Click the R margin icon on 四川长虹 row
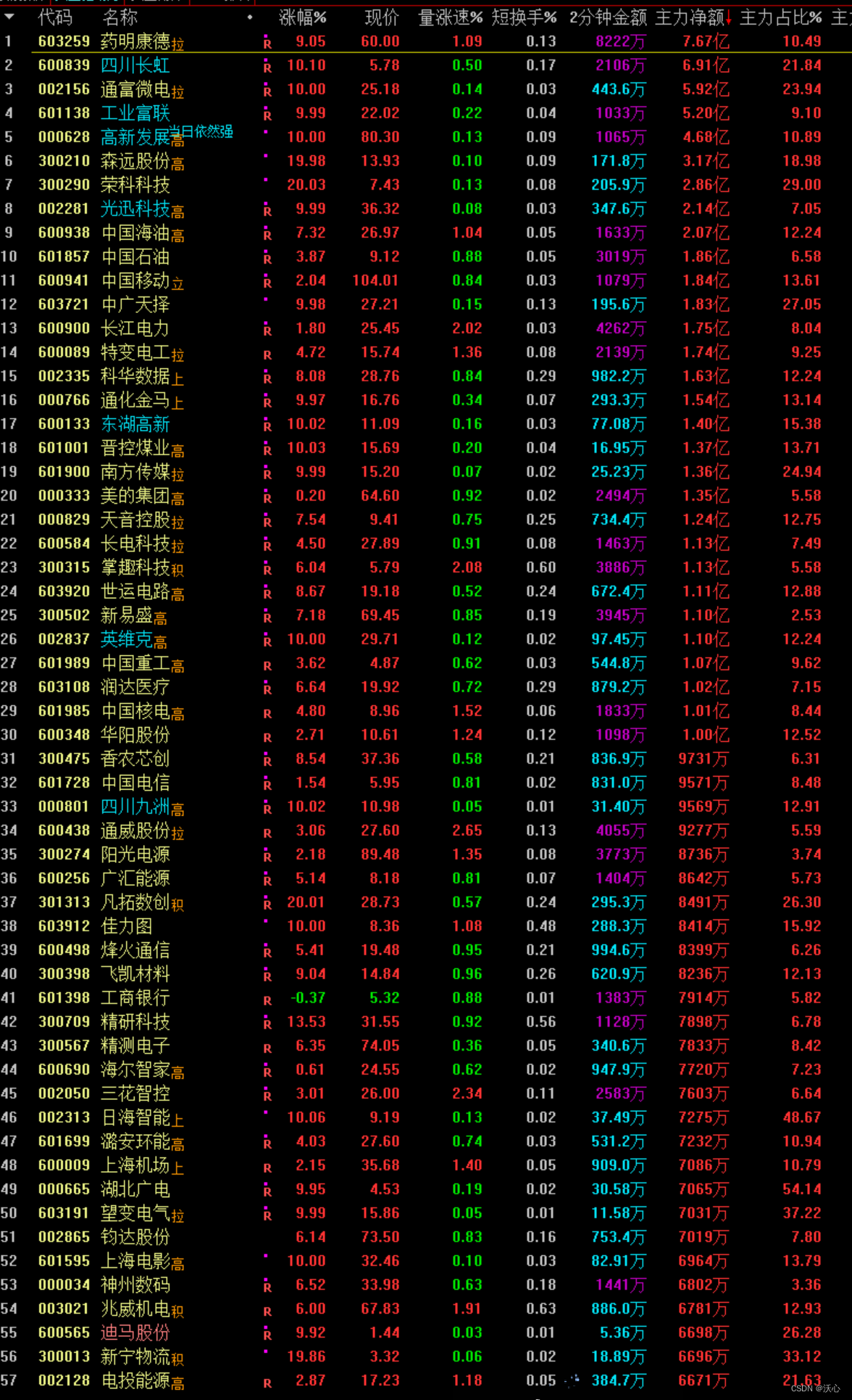 pos(267,67)
